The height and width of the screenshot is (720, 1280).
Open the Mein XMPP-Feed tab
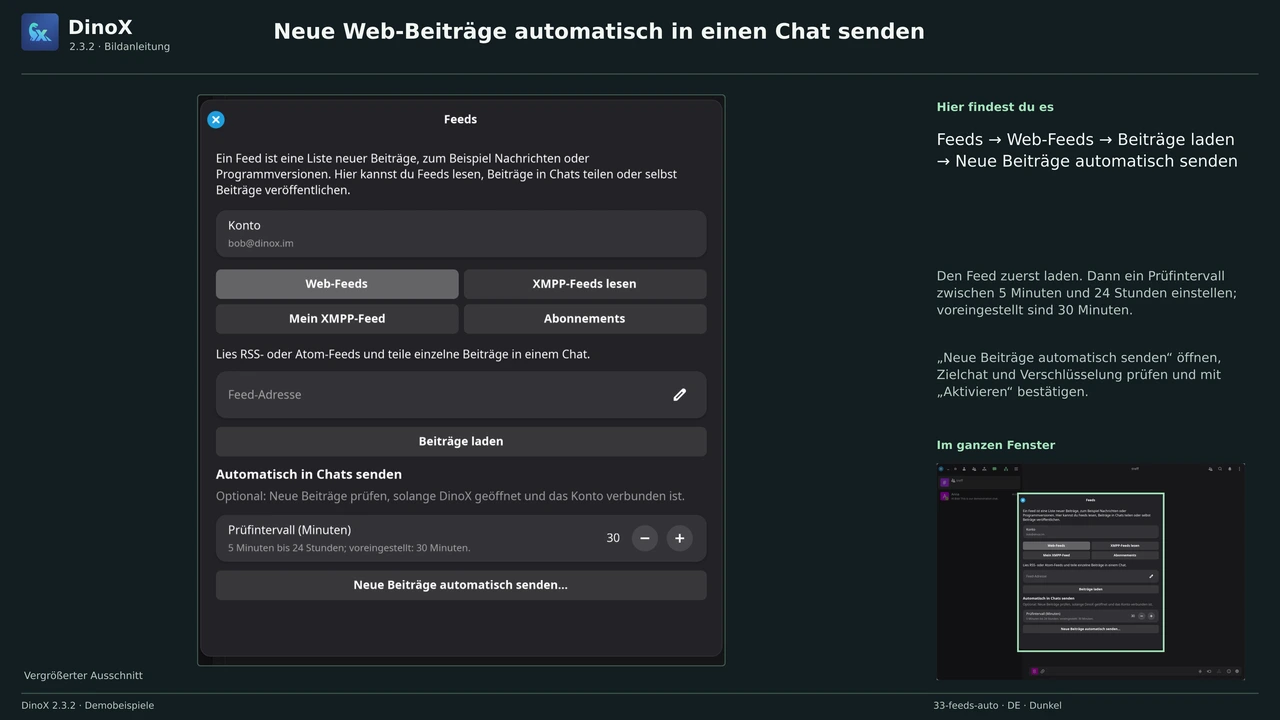click(337, 319)
